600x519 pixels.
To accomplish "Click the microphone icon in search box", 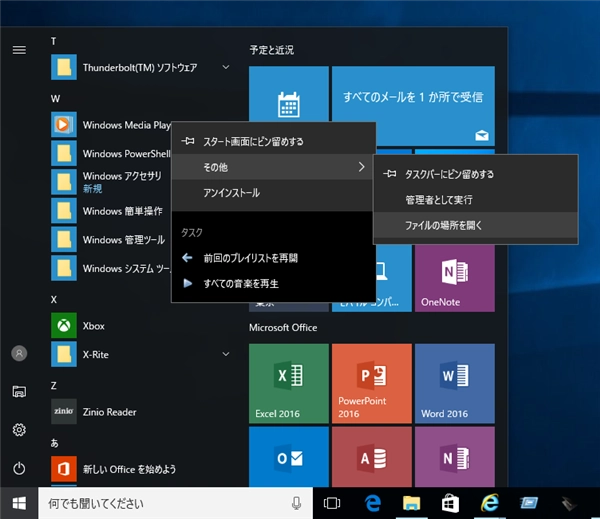I will click(296, 503).
